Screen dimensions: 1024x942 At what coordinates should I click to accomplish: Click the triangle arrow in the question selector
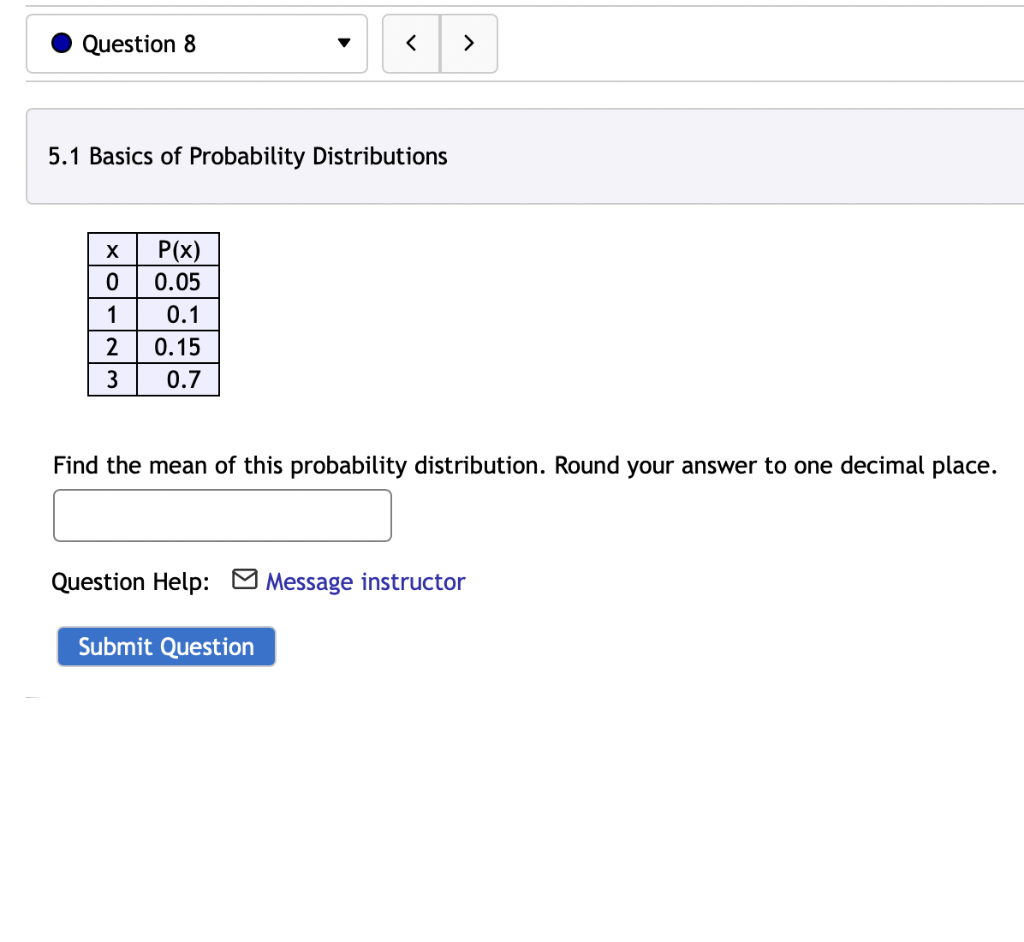tap(343, 43)
